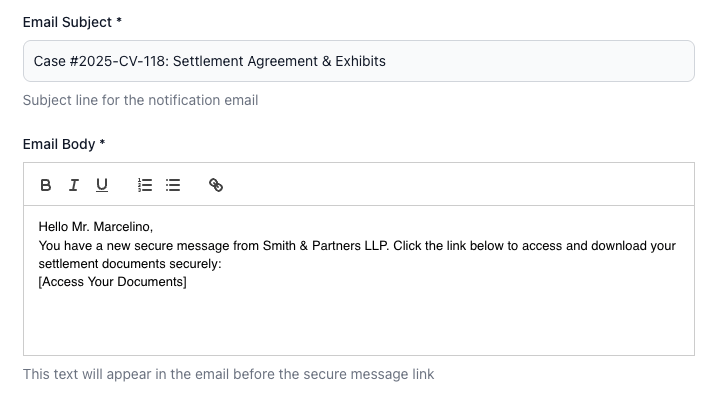Click the blank area of the email body editor
The width and height of the screenshot is (720, 403).
point(358,322)
